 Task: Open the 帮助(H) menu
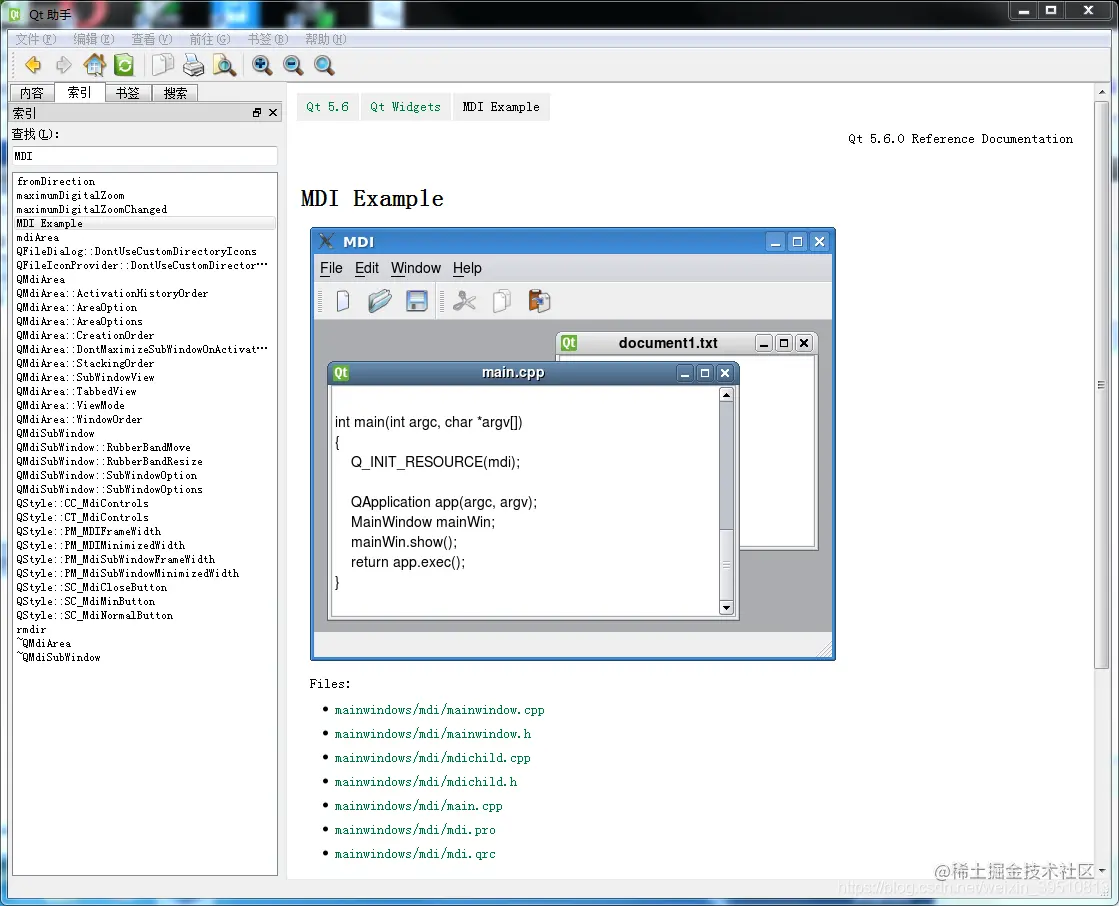[x=325, y=39]
